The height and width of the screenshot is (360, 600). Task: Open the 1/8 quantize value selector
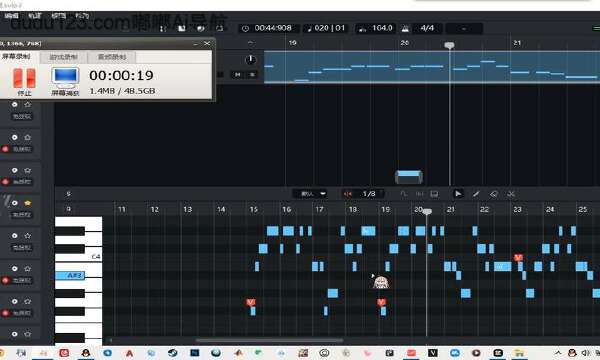369,194
